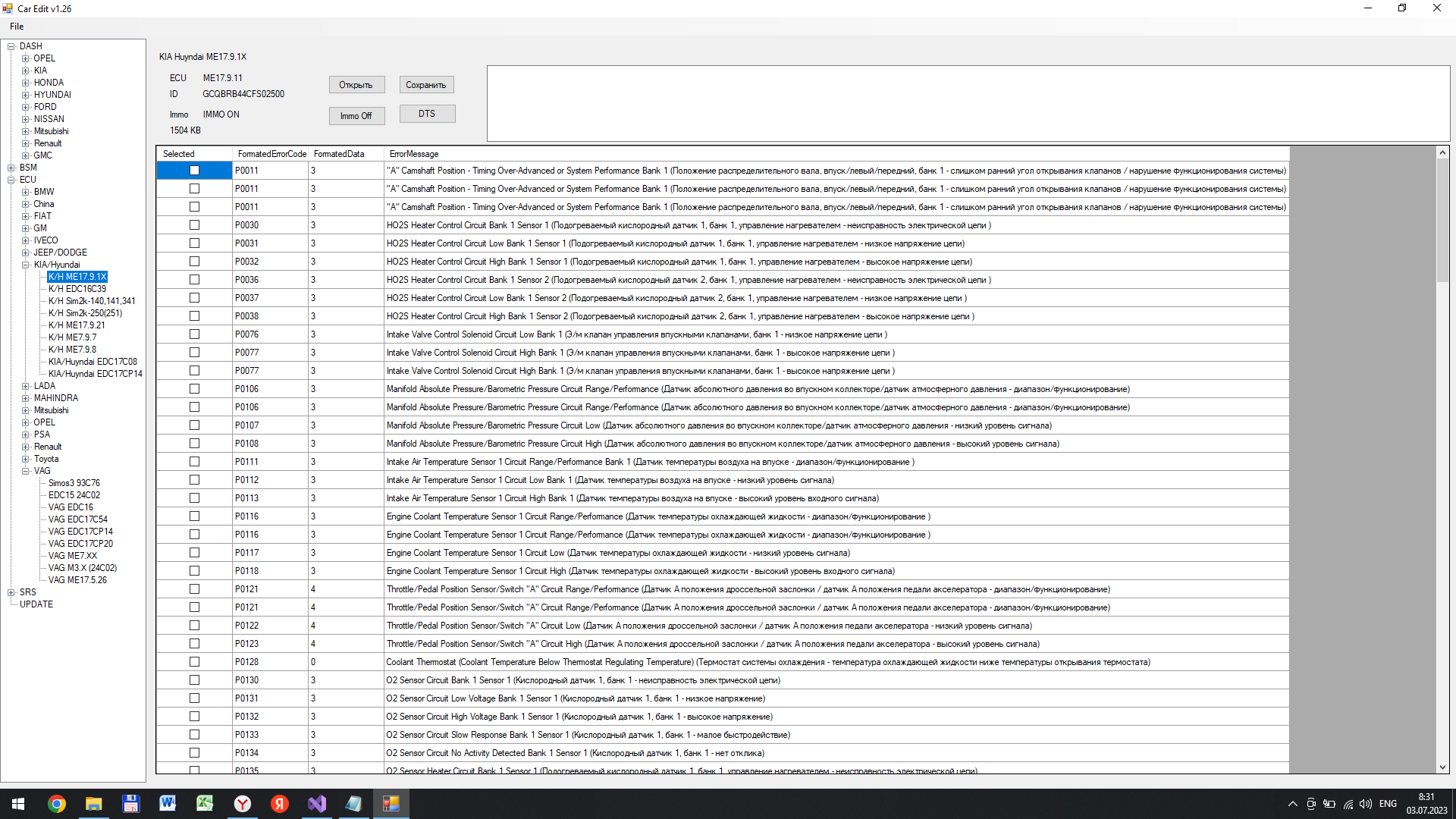
Task: Open Yandex Browser taskbar icon
Action: point(243,804)
